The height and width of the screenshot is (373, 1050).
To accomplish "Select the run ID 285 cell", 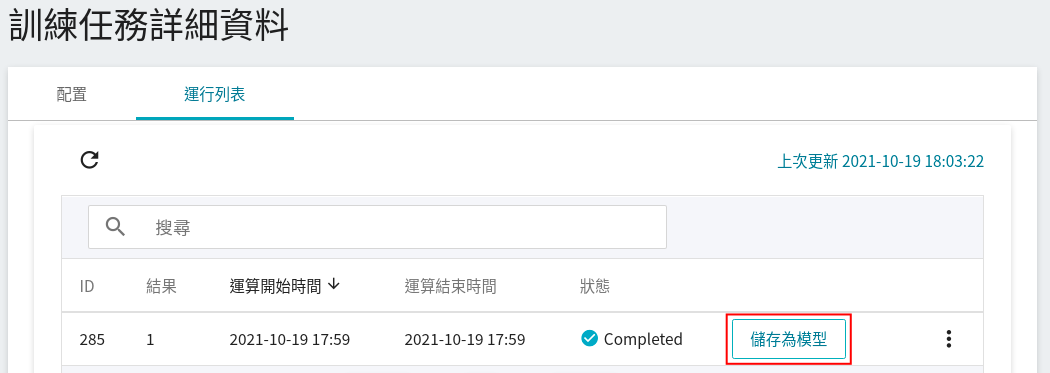I will [x=92, y=340].
